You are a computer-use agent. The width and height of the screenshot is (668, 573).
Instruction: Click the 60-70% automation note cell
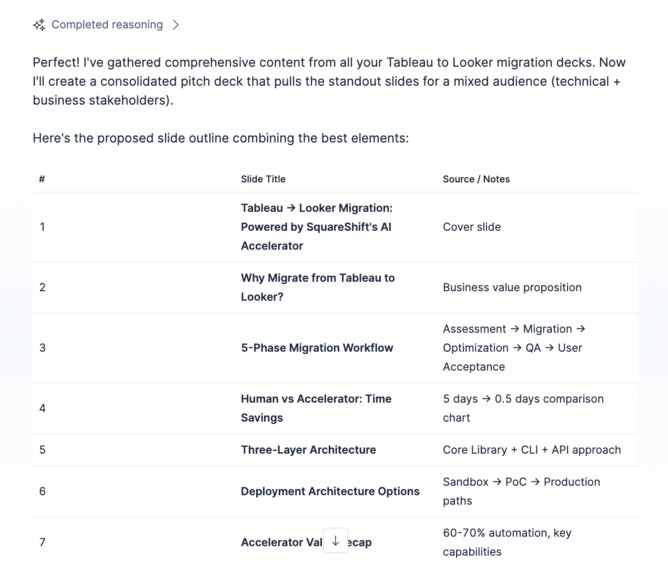pos(507,542)
